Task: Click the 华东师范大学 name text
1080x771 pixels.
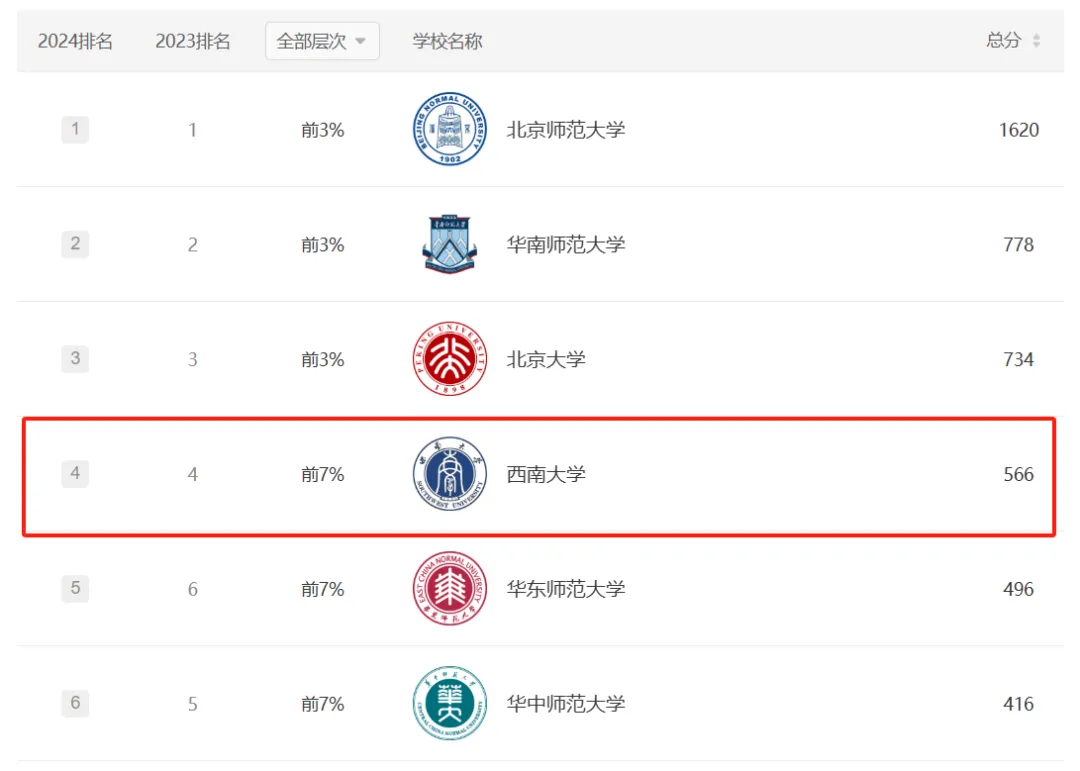Action: click(565, 589)
